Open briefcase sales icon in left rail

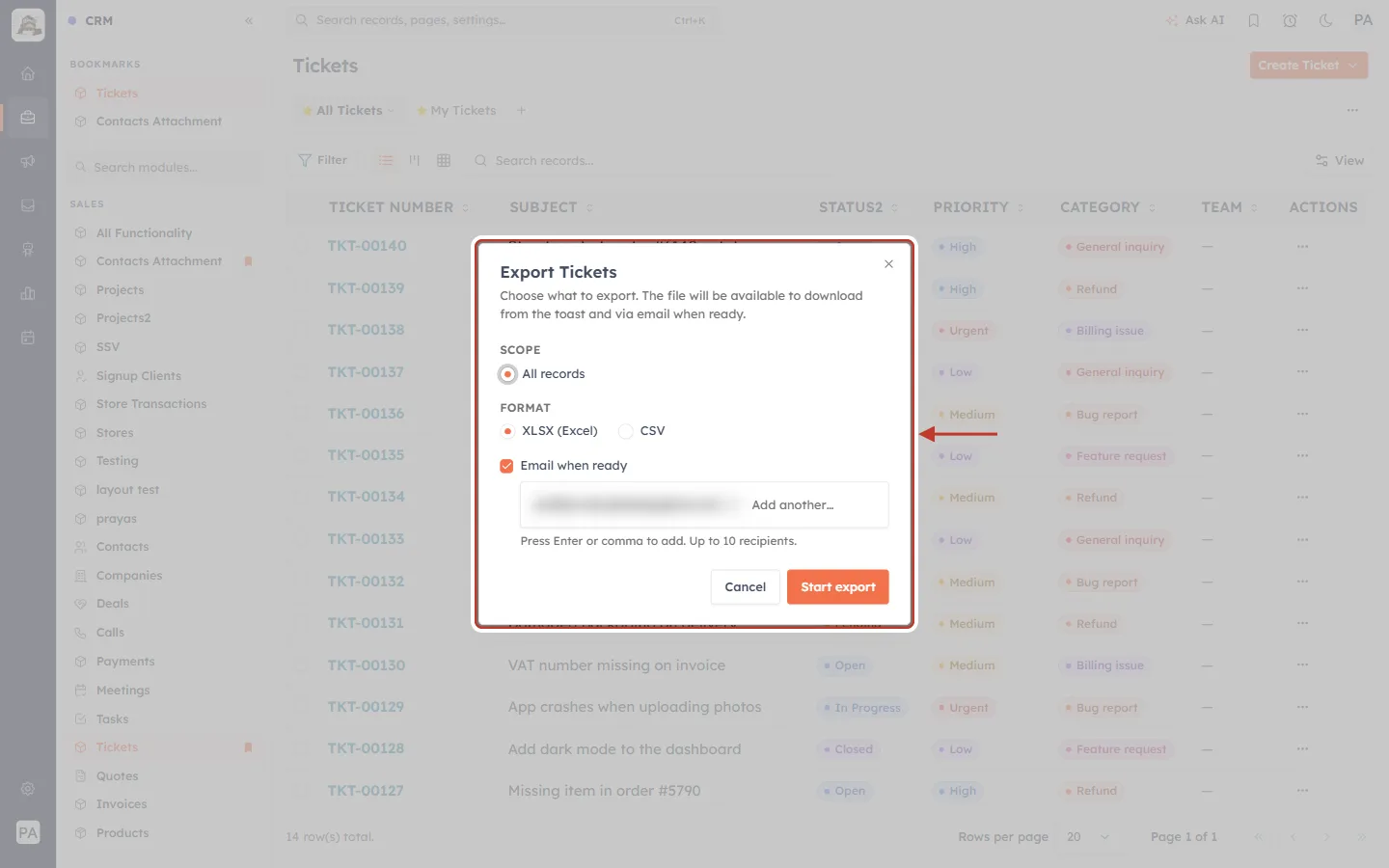pos(28,118)
